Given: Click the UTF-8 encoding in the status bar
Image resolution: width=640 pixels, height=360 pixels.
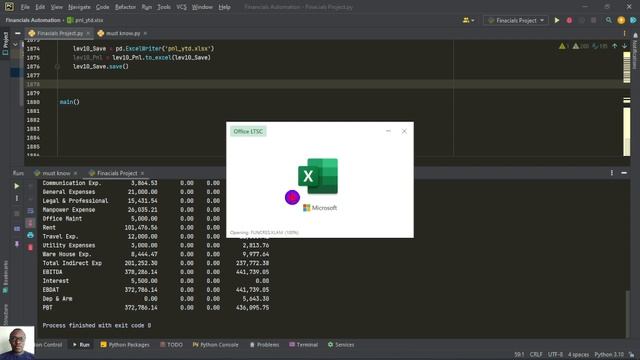Looking at the screenshot, I should (555, 355).
